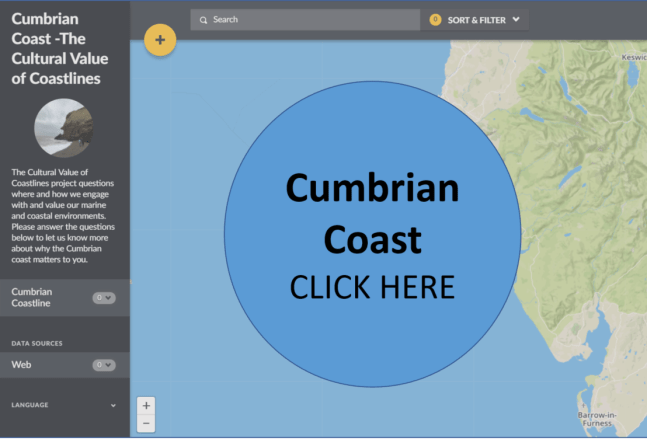
Task: Click the project description text
Action: (x=64, y=215)
